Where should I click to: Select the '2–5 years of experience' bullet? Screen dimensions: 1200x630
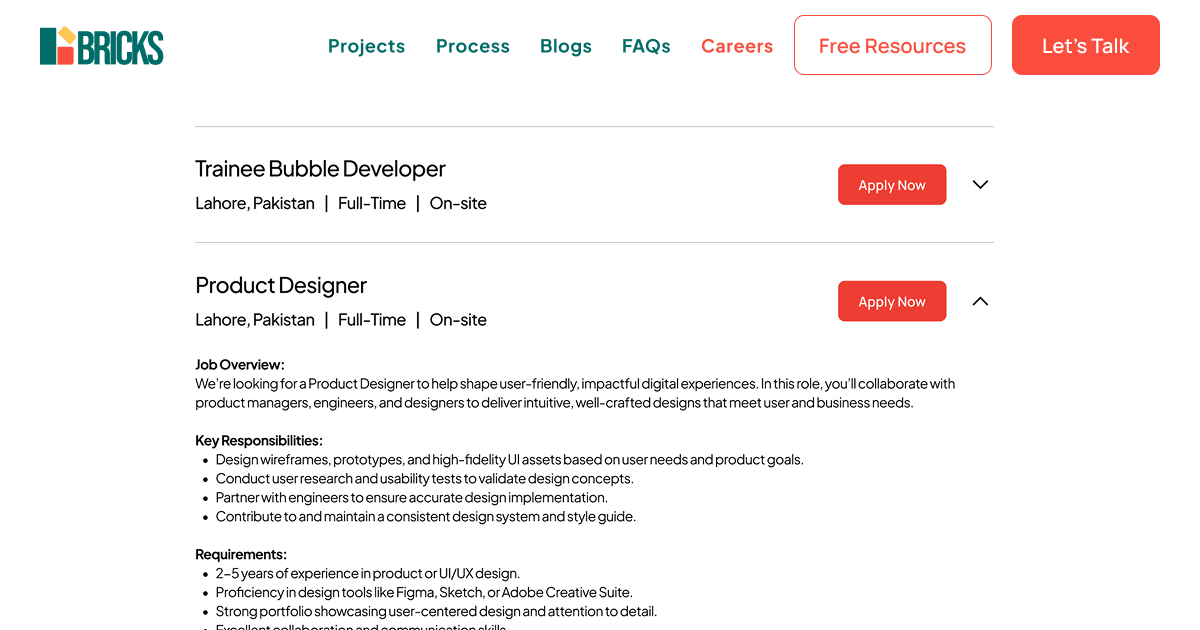tap(367, 574)
